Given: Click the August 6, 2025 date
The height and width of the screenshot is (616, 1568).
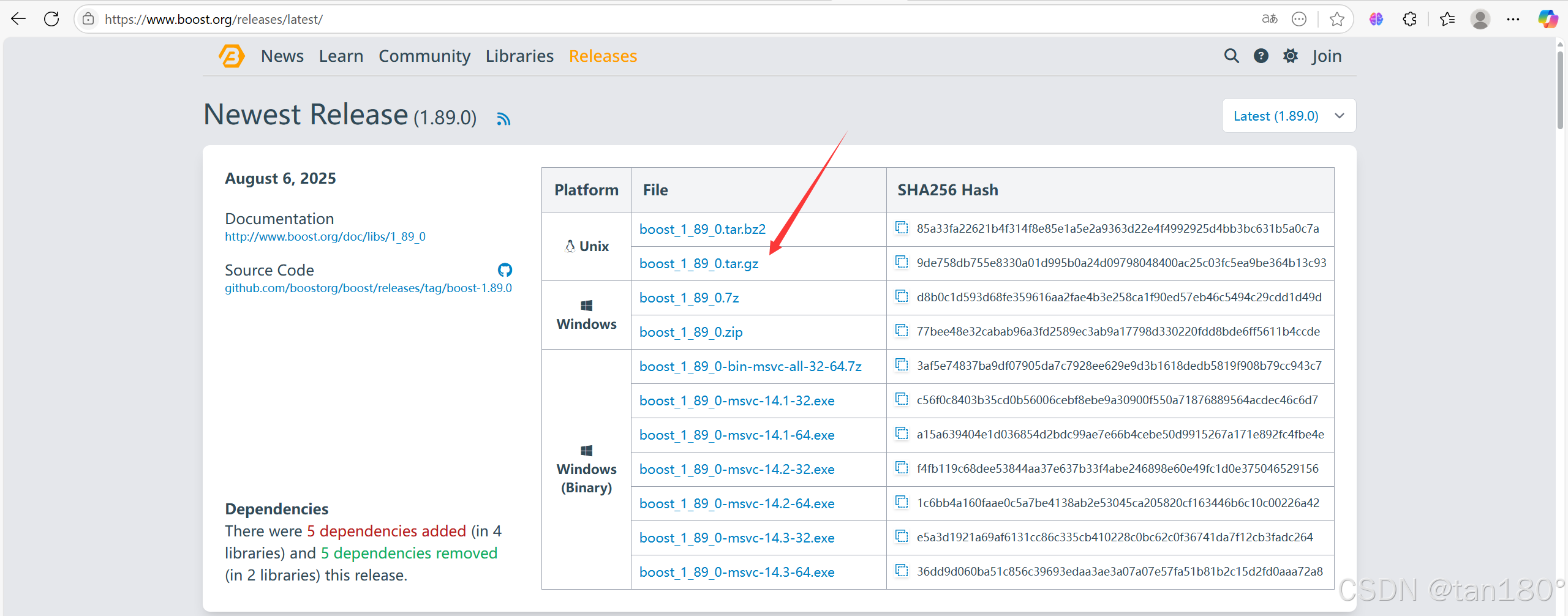Looking at the screenshot, I should pyautogui.click(x=281, y=178).
